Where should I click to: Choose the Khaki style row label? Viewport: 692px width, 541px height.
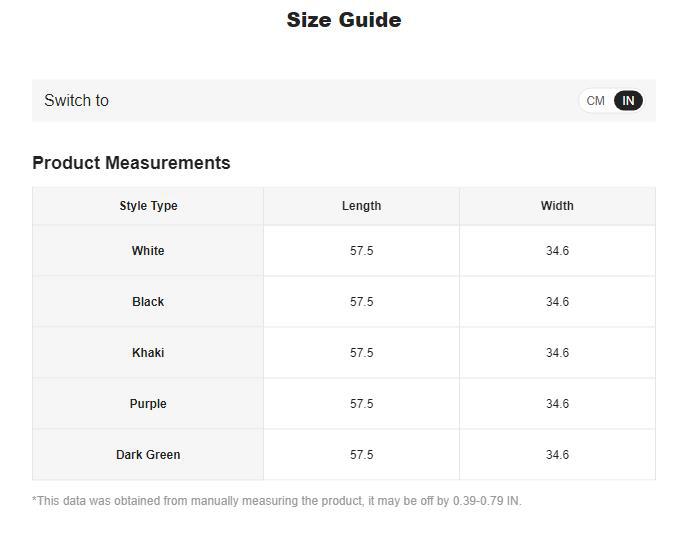[148, 353]
